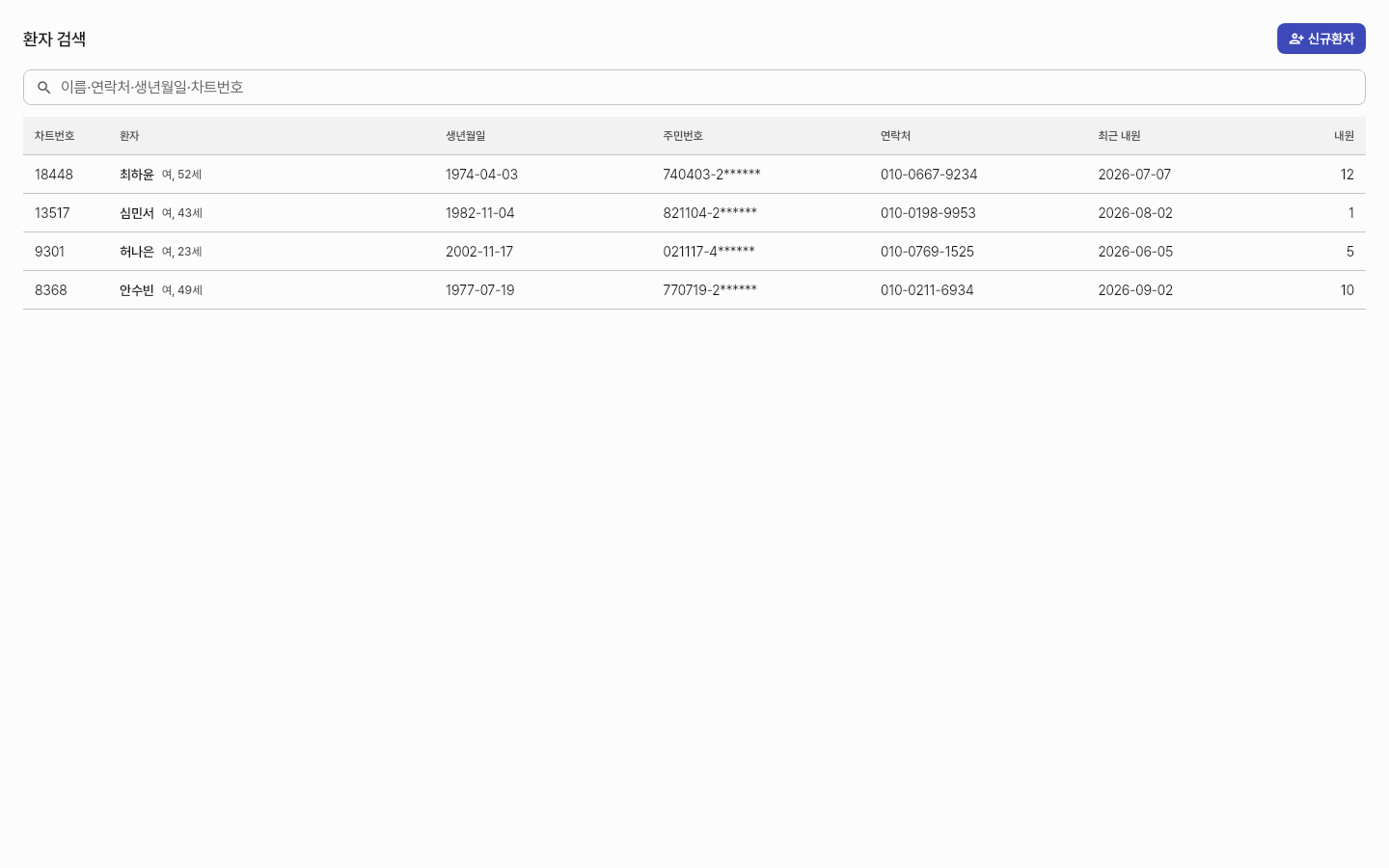Click the 내원 count column header
Image resolution: width=1389 pixels, height=868 pixels.
pos(1344,136)
